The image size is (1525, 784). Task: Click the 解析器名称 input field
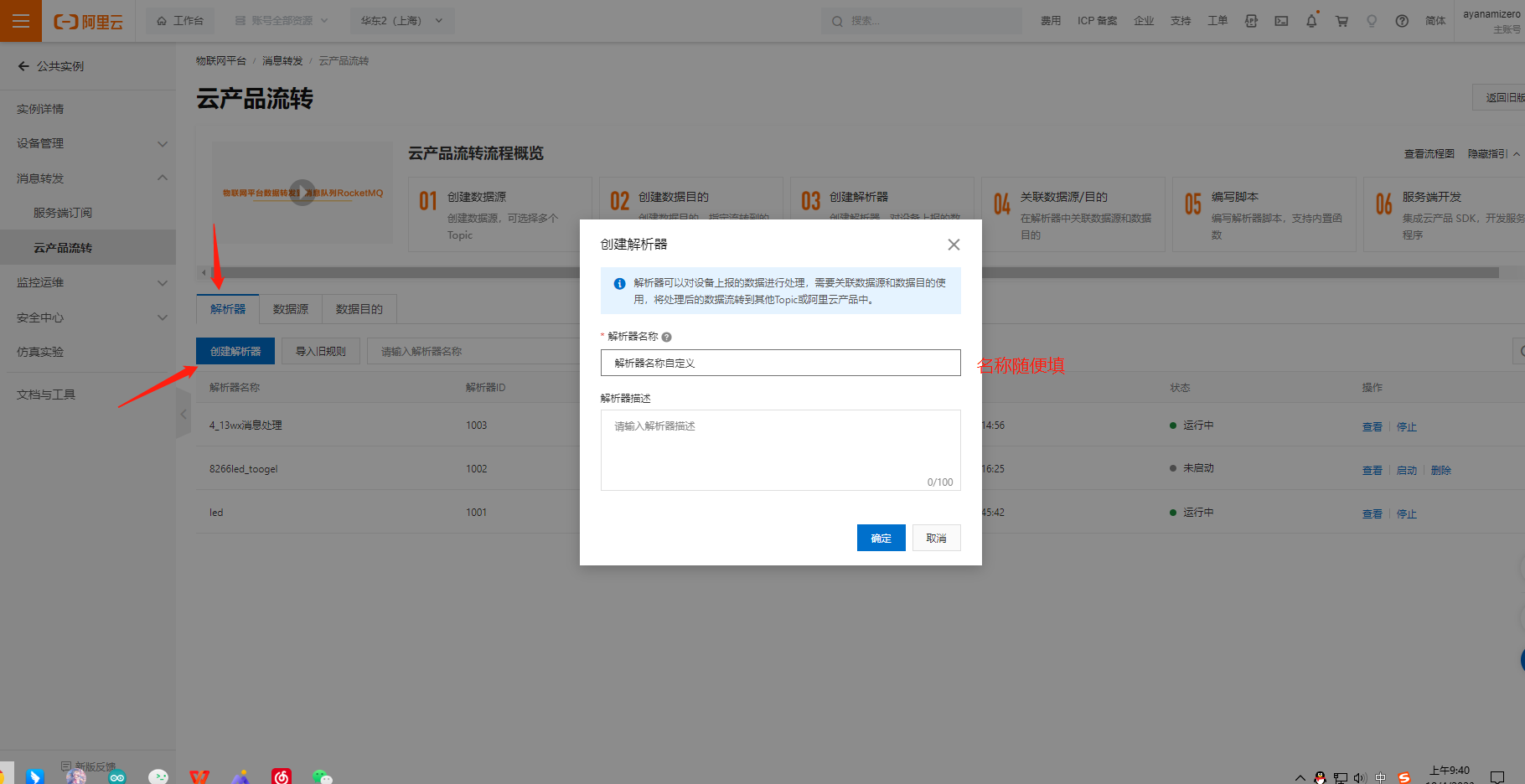780,363
